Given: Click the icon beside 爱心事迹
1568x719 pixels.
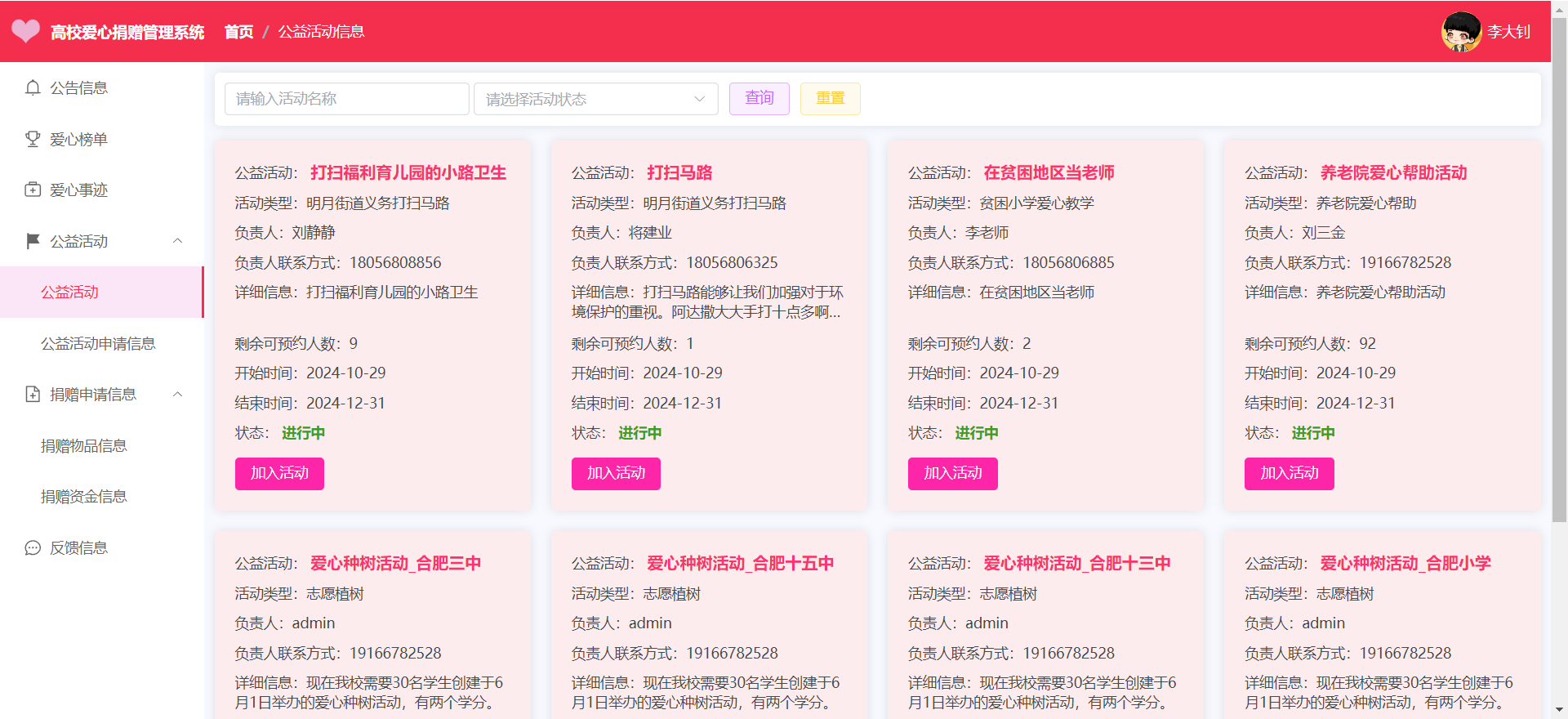Looking at the screenshot, I should [x=33, y=190].
